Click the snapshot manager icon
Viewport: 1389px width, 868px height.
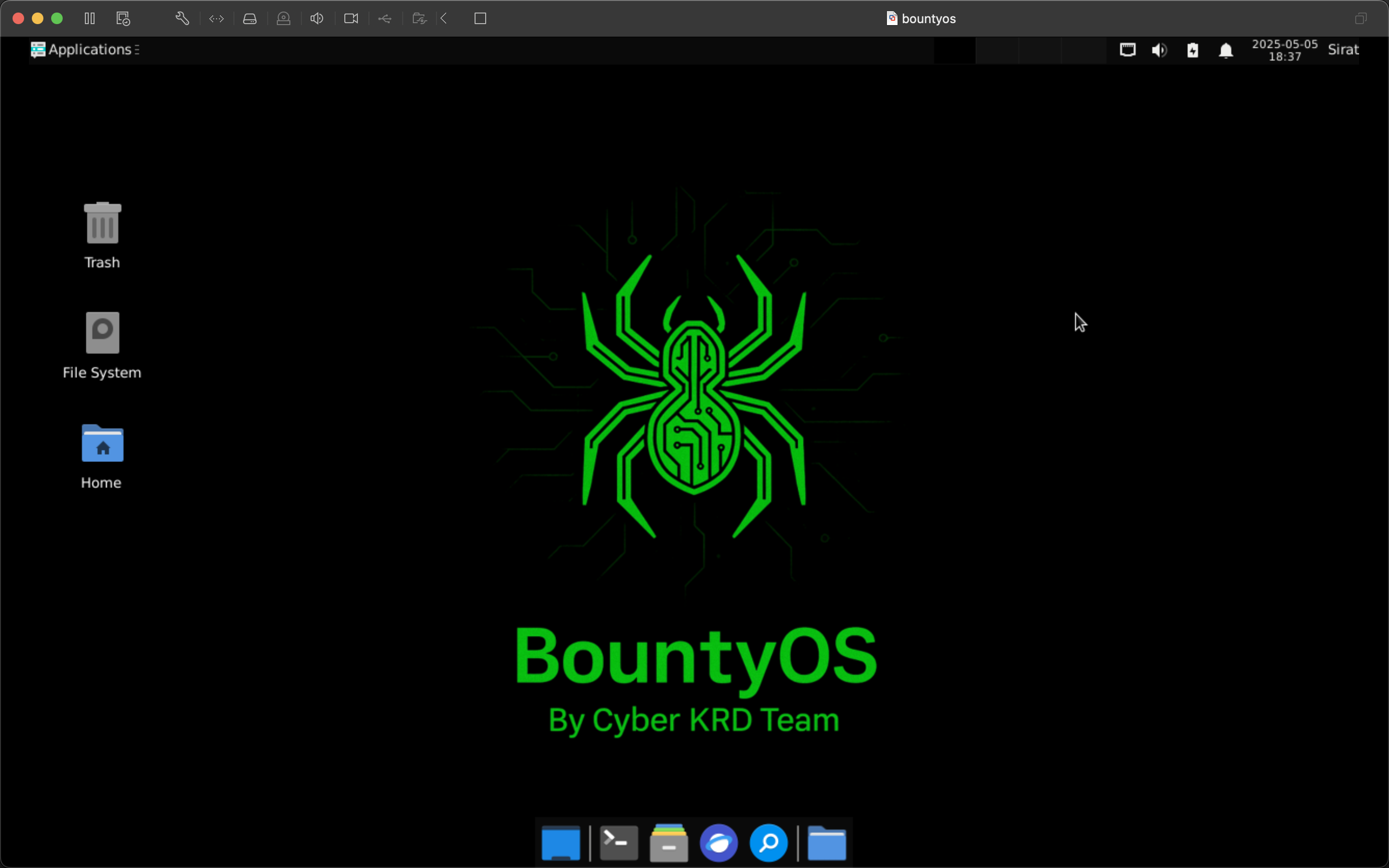[123, 18]
